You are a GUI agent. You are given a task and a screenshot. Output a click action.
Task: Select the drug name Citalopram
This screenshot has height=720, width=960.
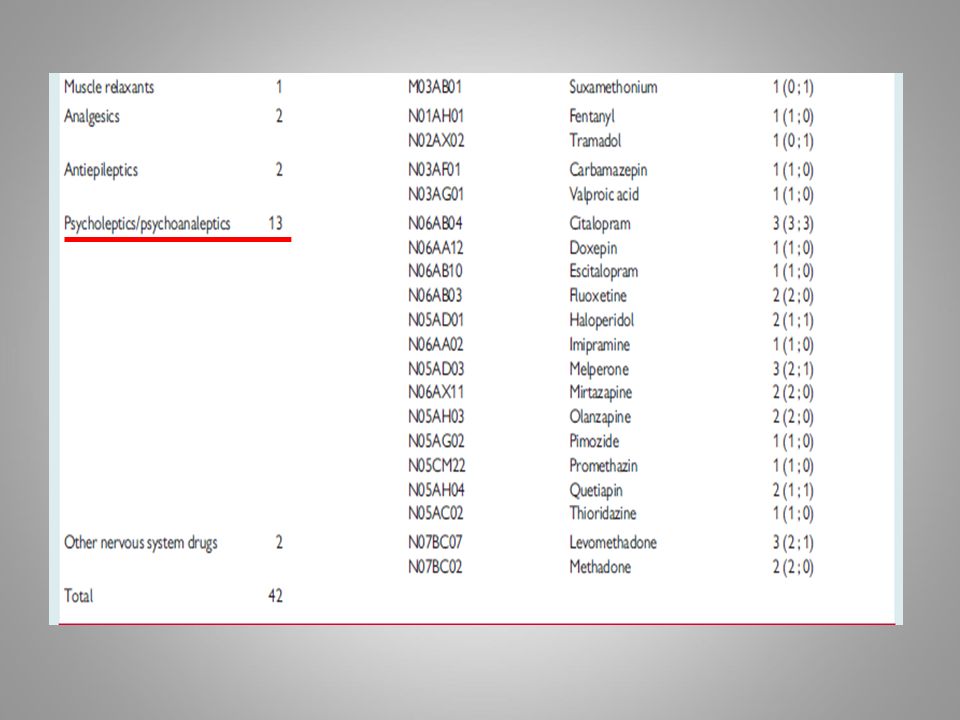click(600, 224)
